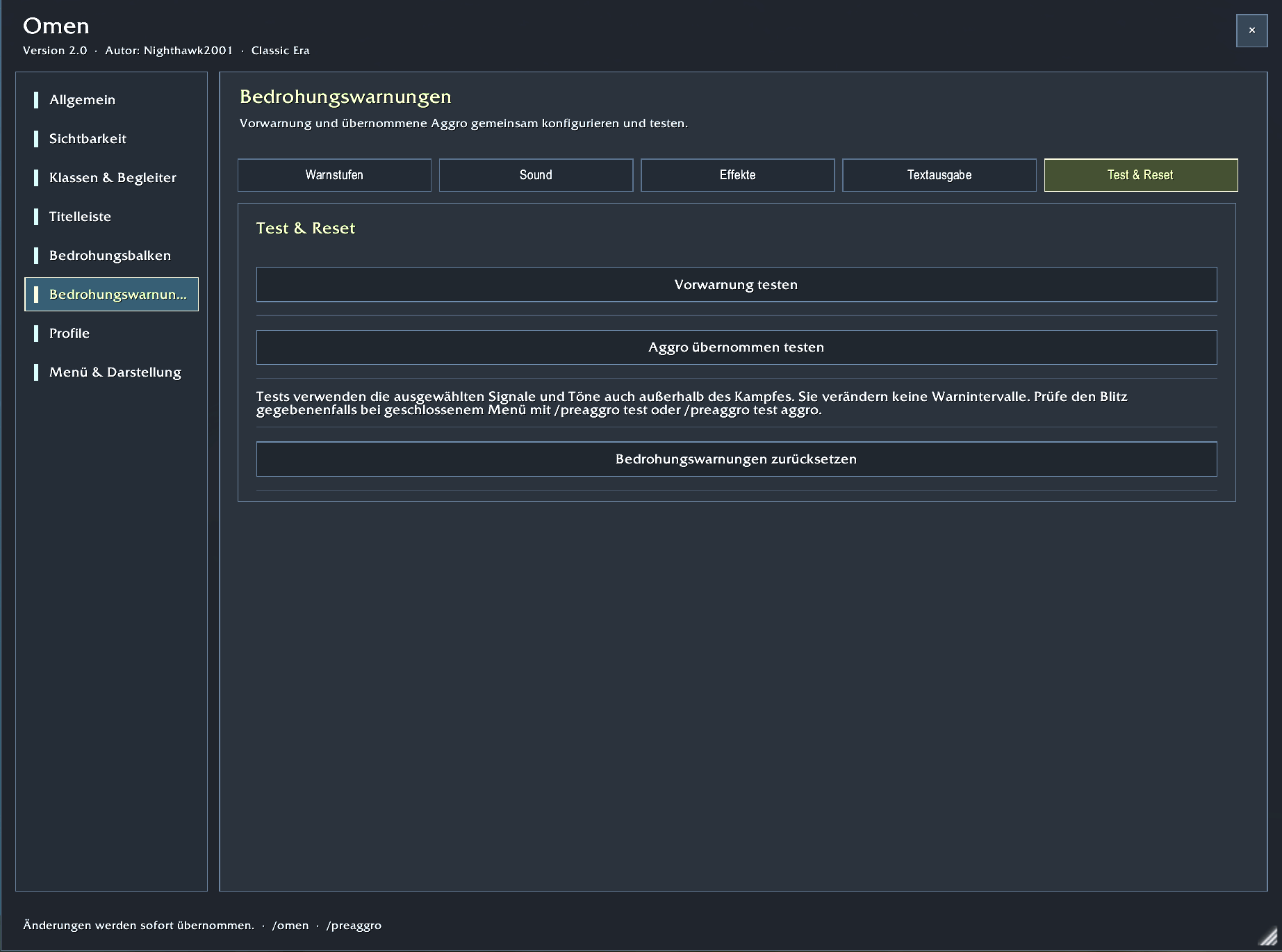
Task: Click the Autor: Nighthawk2001 text
Action: [169, 51]
